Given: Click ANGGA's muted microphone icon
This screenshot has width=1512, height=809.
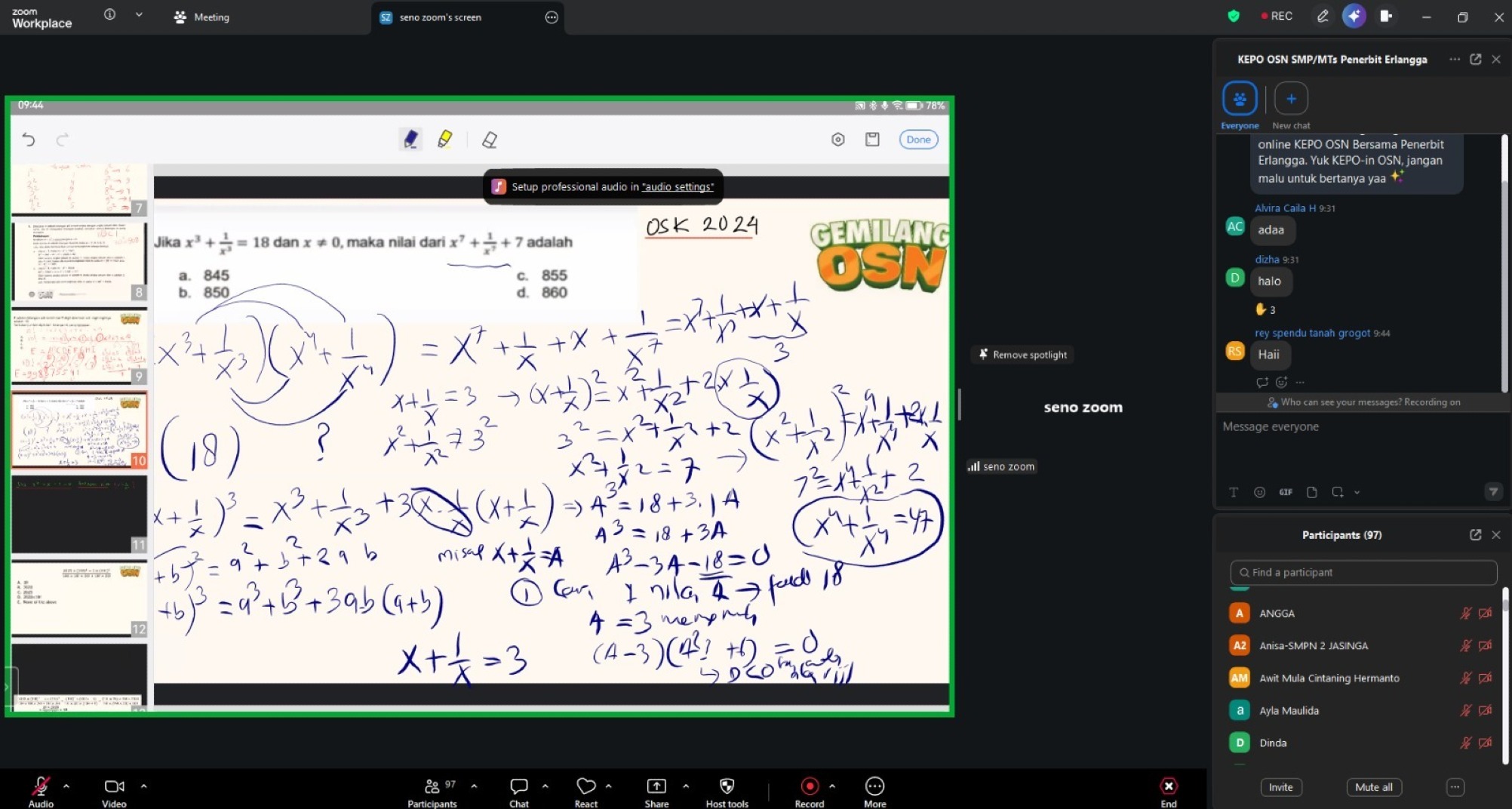Looking at the screenshot, I should pos(1465,614).
